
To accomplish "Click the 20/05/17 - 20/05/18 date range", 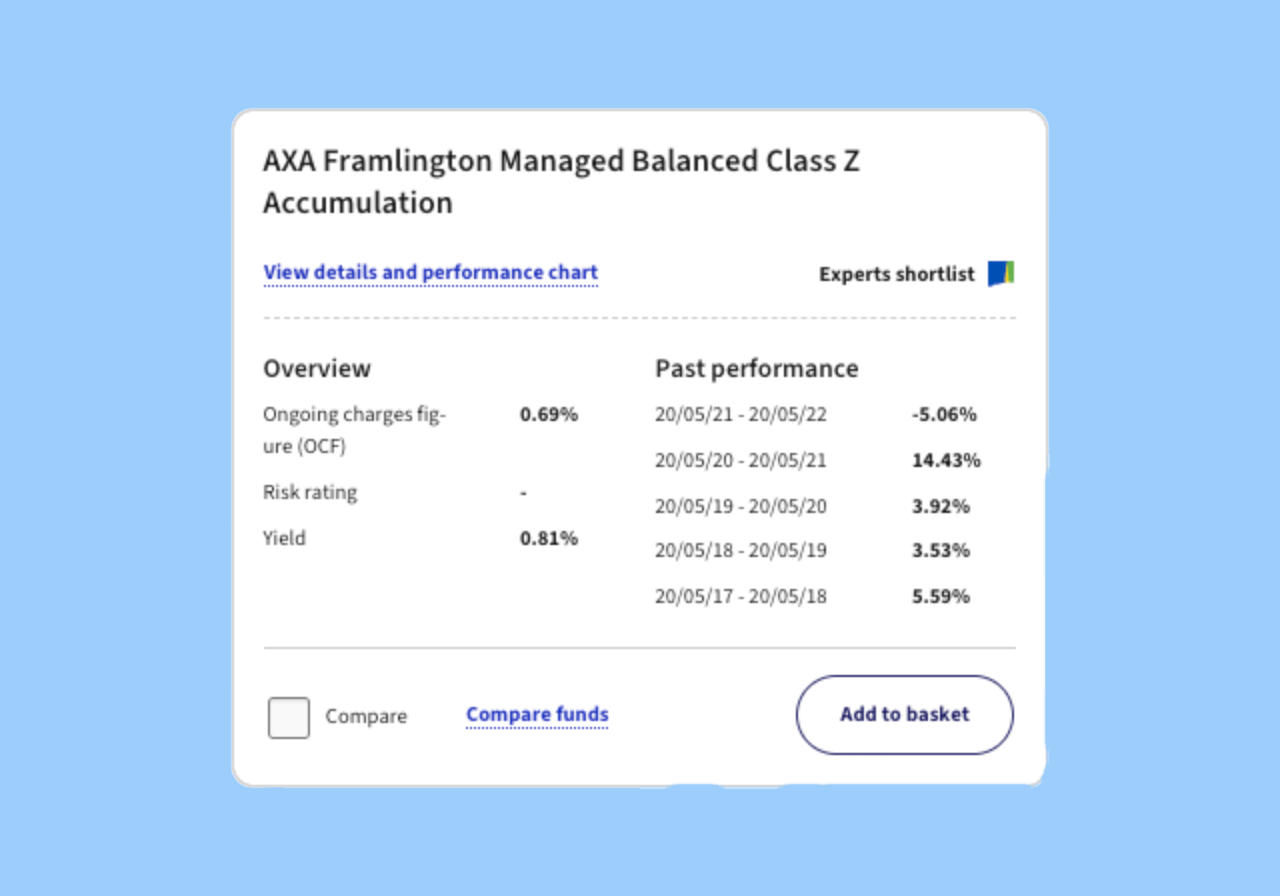I will point(741,596).
